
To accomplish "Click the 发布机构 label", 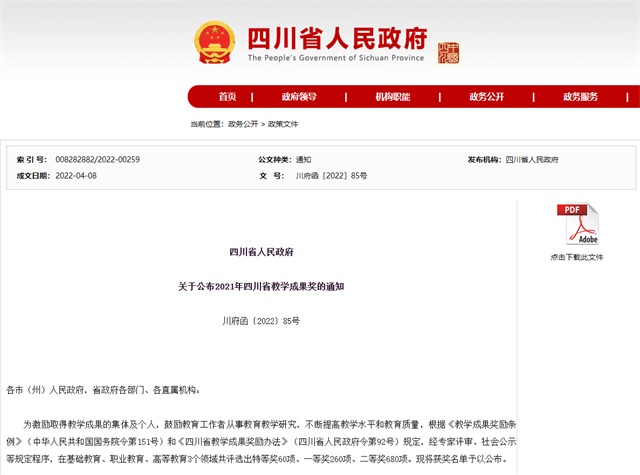I will tap(484, 160).
